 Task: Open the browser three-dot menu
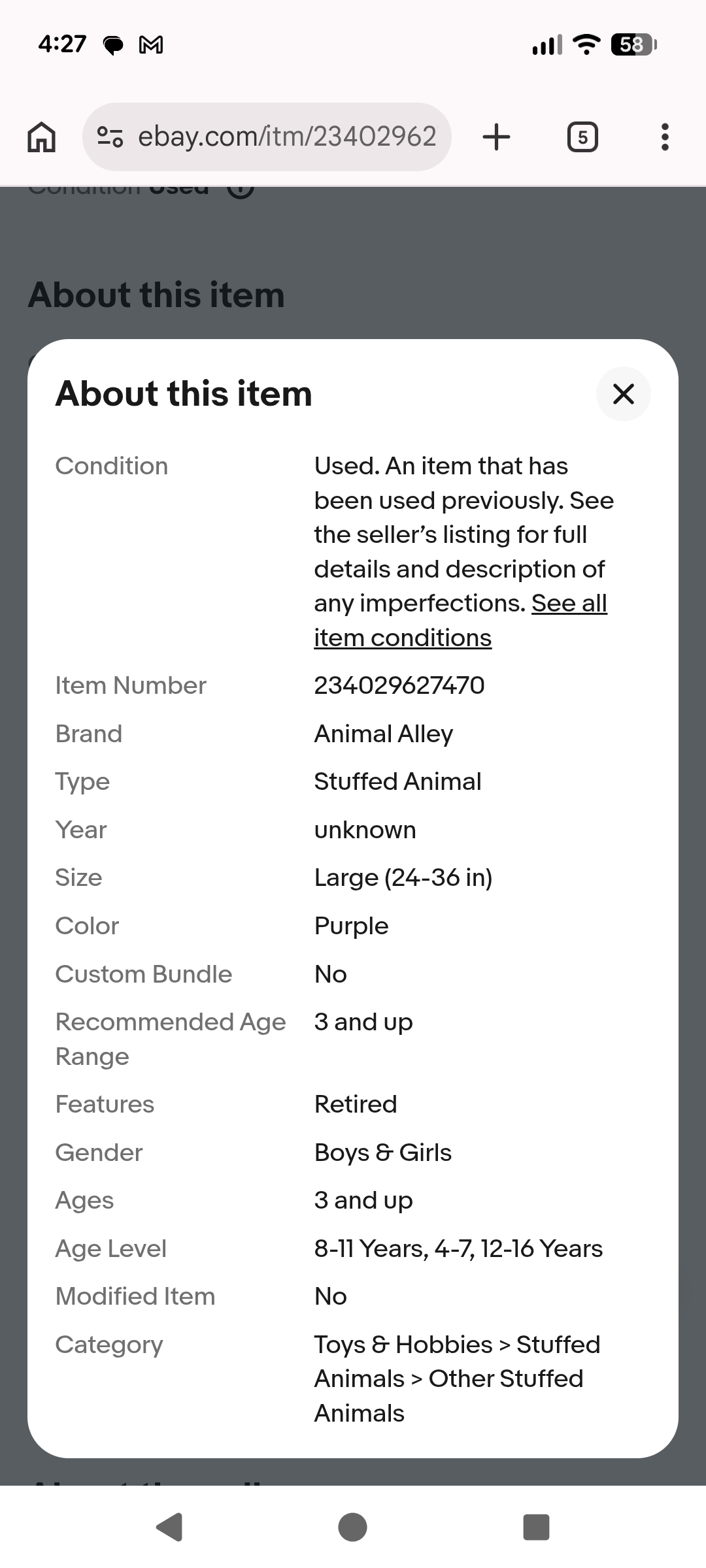(x=665, y=137)
